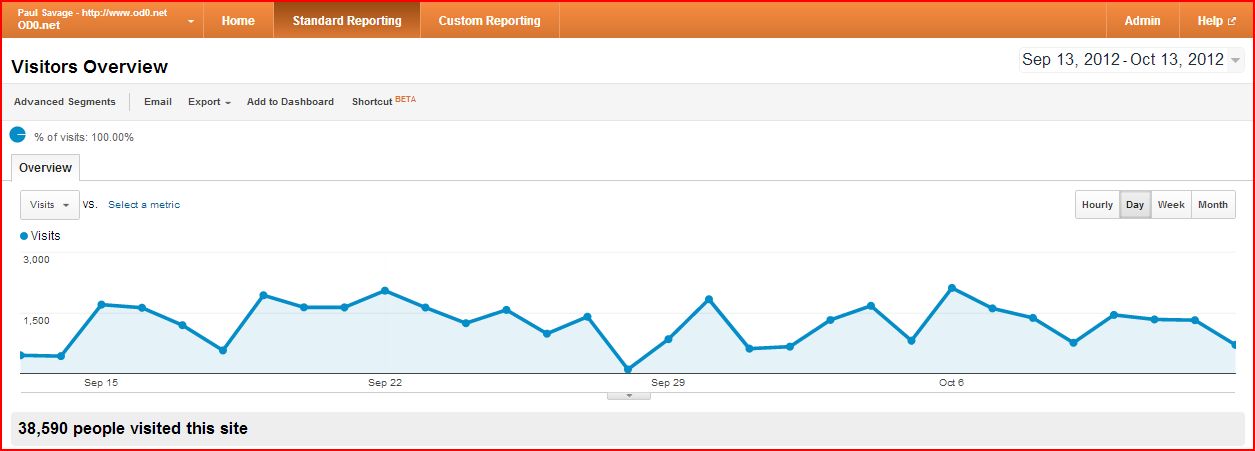Screen dimensions: 1255x451
Task: Add the report to Dashboard
Action: tap(290, 102)
